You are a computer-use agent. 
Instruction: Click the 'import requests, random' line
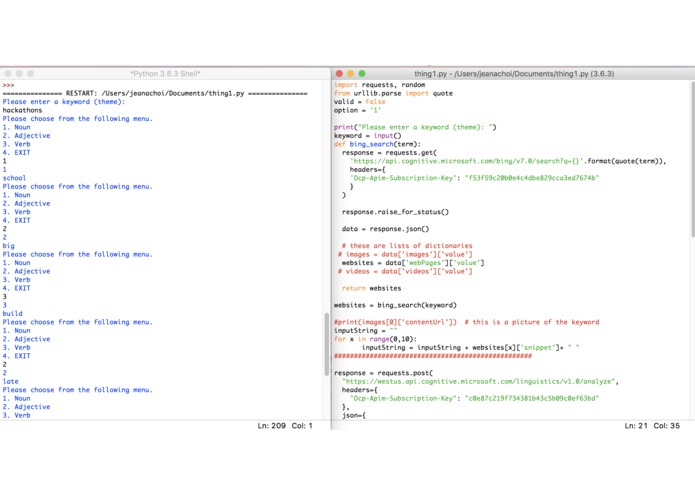(x=379, y=85)
